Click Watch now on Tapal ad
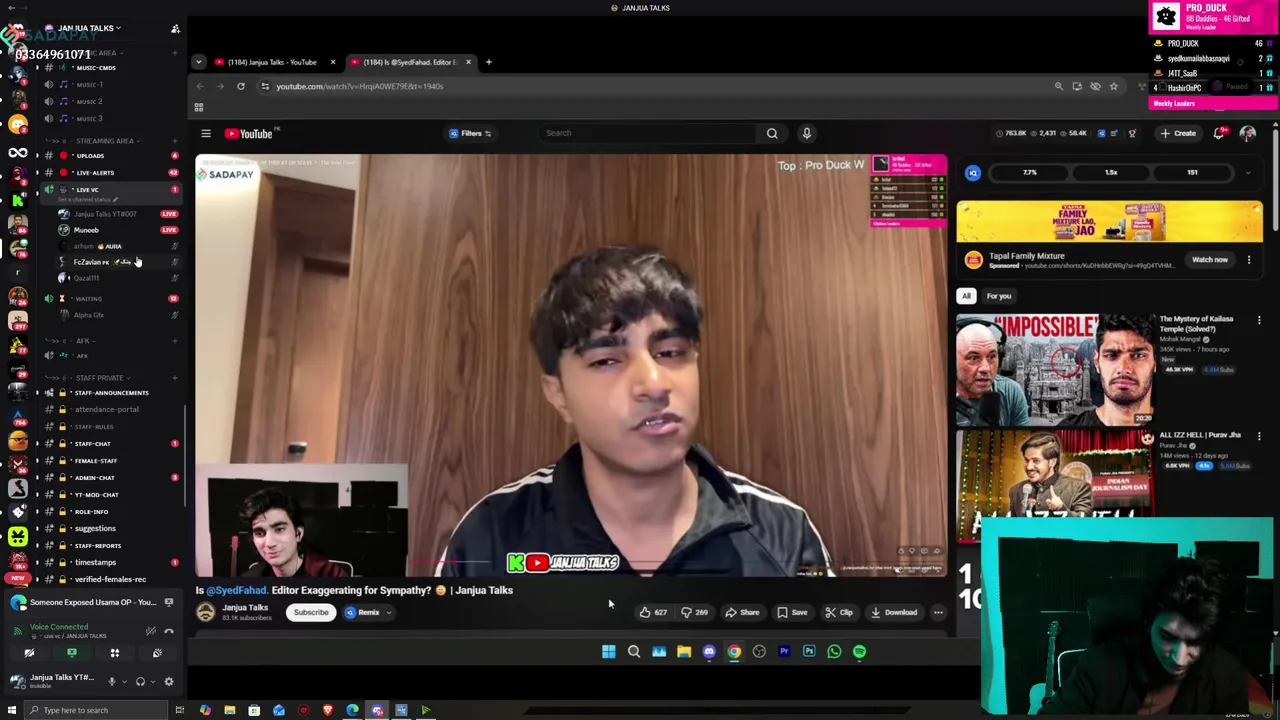The image size is (1280, 720). coord(1209,260)
